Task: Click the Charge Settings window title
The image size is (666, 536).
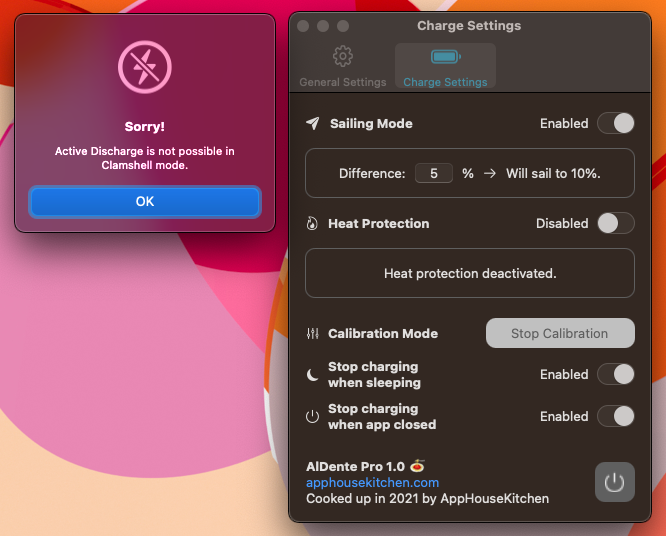Action: pos(469,25)
